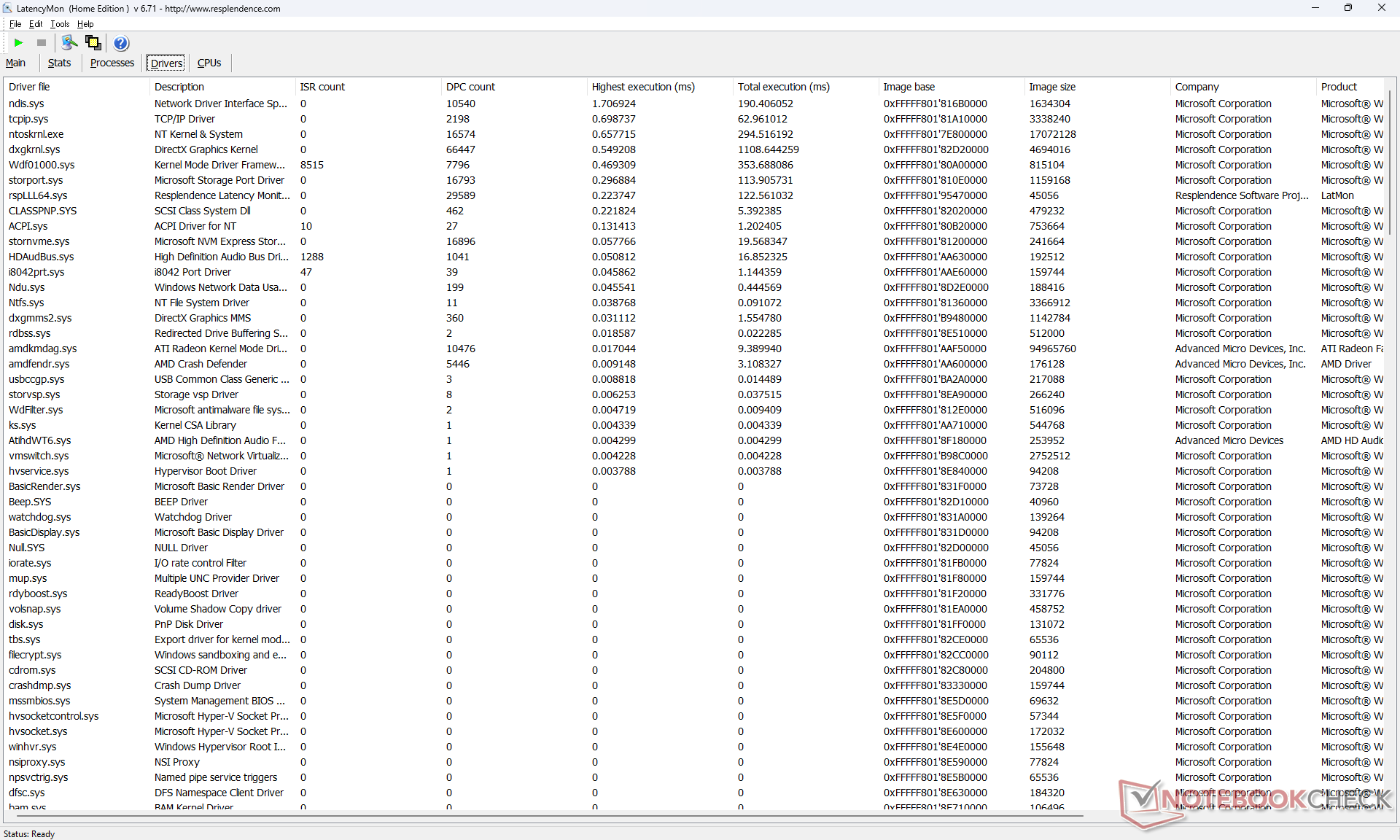Click the monitor with pen options icon
1400x840 pixels.
(69, 43)
